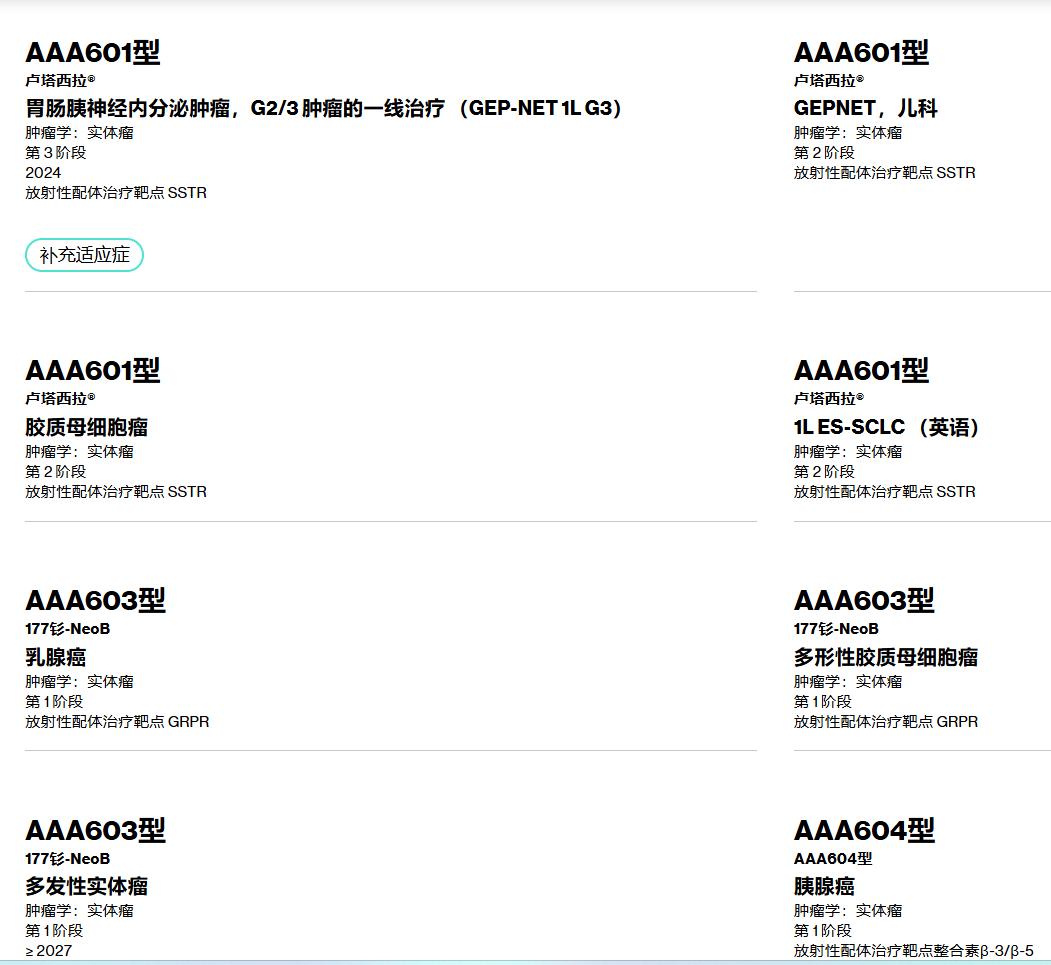Click 第1阶段 under 多形性胶质母细胞瘤
Viewport: 1051px width, 965px height.
click(x=822, y=702)
